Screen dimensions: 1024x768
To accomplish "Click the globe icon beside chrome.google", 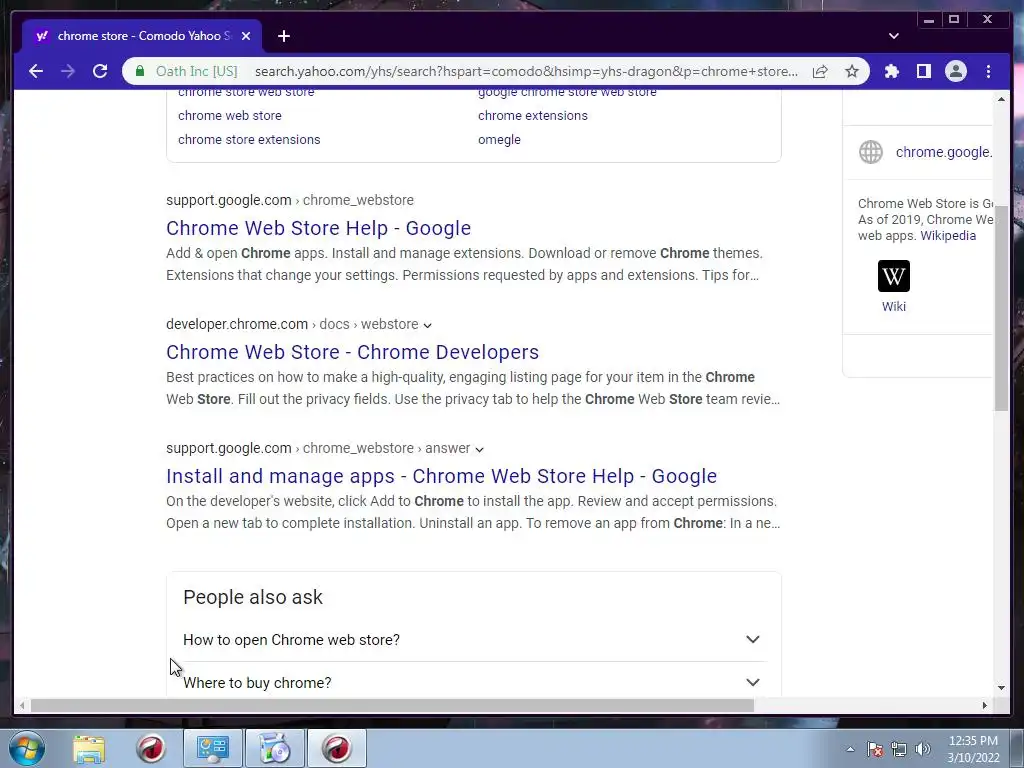I will (871, 152).
